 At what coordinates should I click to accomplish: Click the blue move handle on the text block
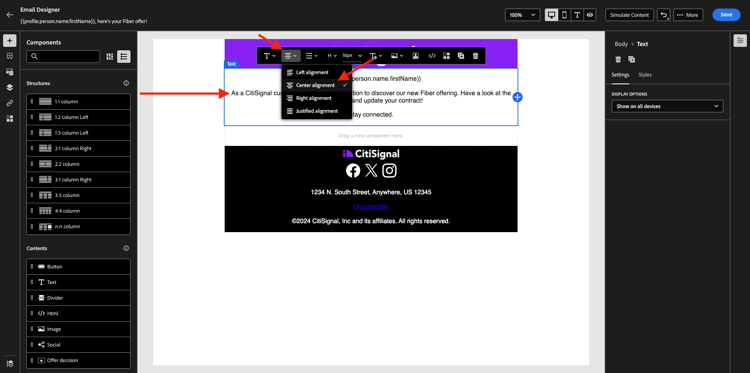coord(517,97)
